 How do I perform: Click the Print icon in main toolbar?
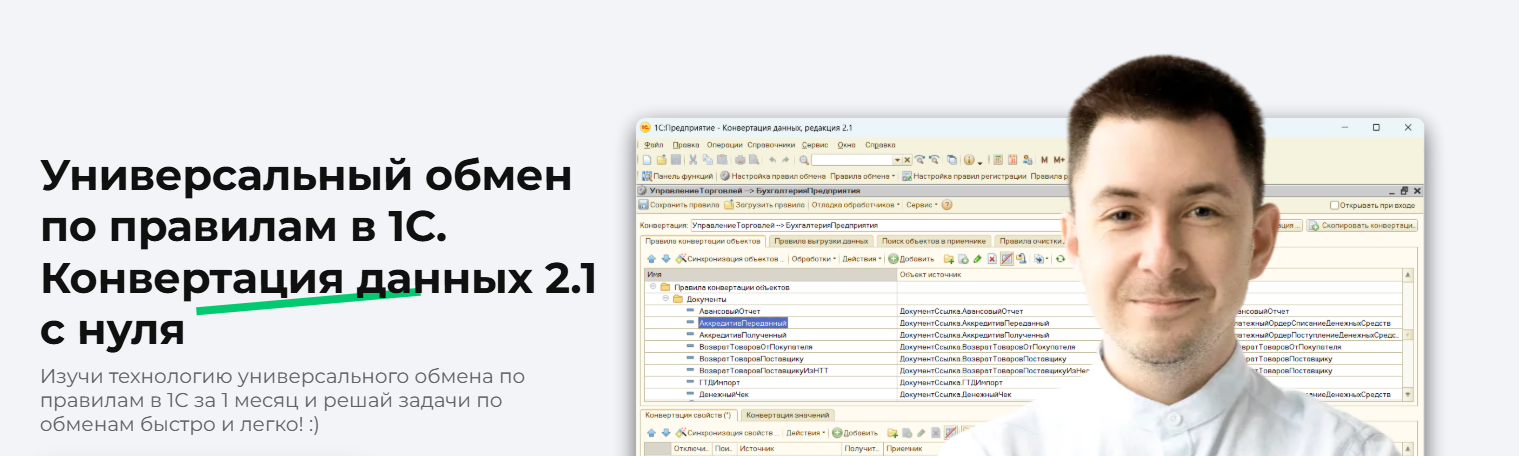pos(740,160)
